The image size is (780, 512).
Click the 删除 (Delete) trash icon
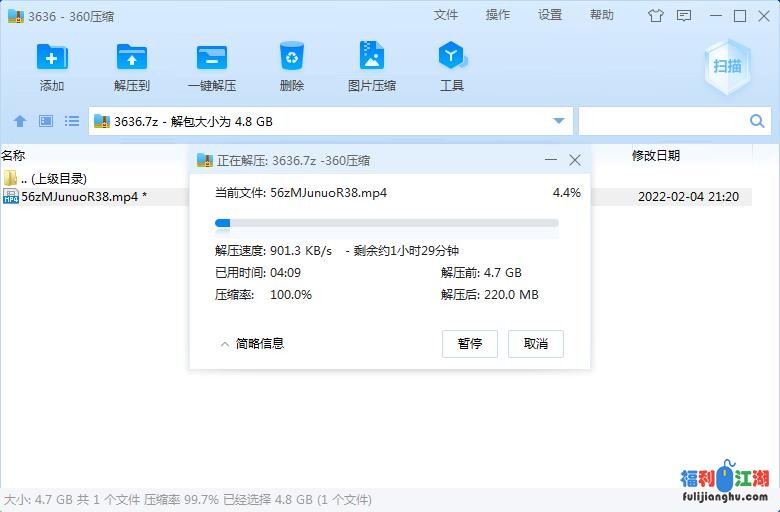tap(292, 58)
